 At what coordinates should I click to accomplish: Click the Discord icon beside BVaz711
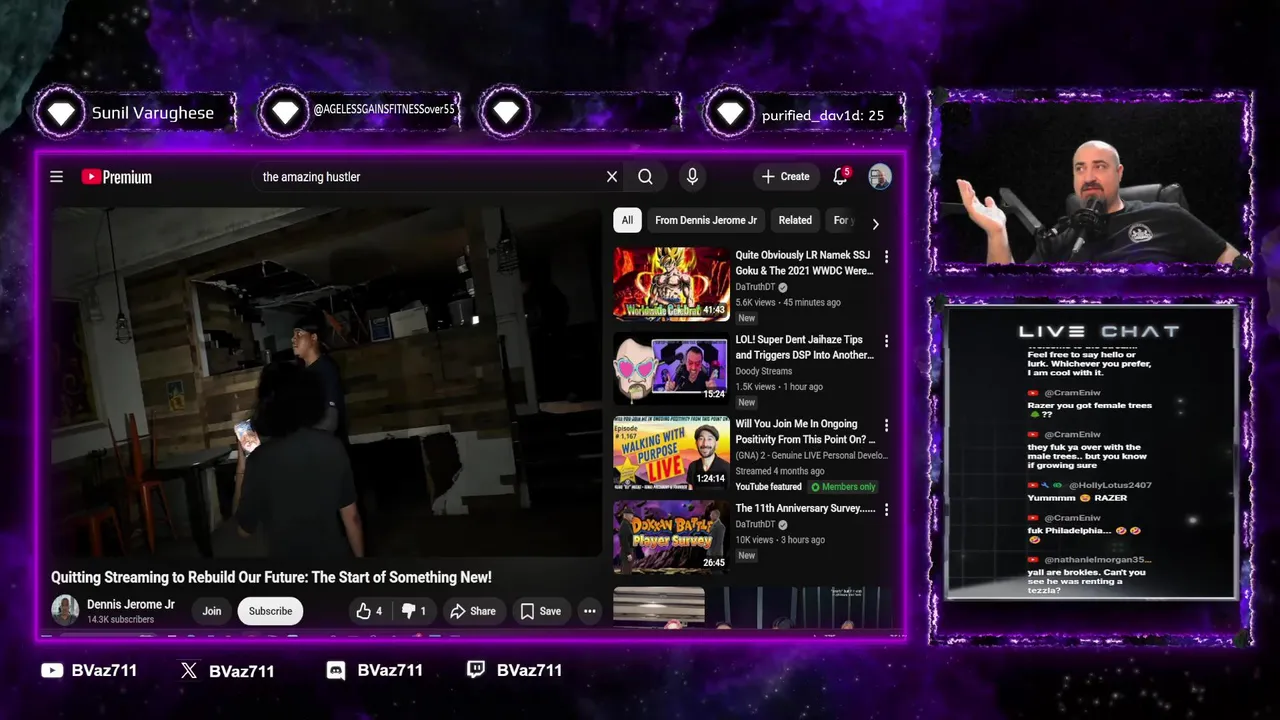tap(336, 670)
